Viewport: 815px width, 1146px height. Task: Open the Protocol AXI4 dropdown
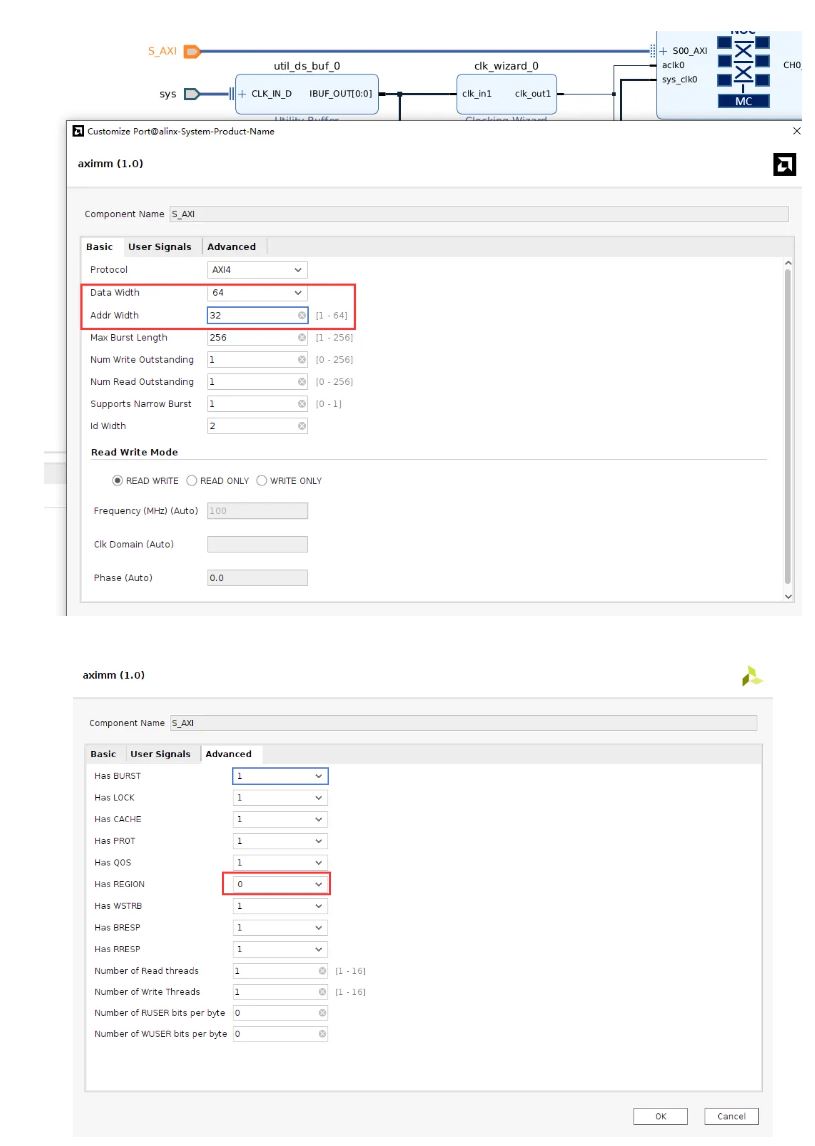coord(257,270)
